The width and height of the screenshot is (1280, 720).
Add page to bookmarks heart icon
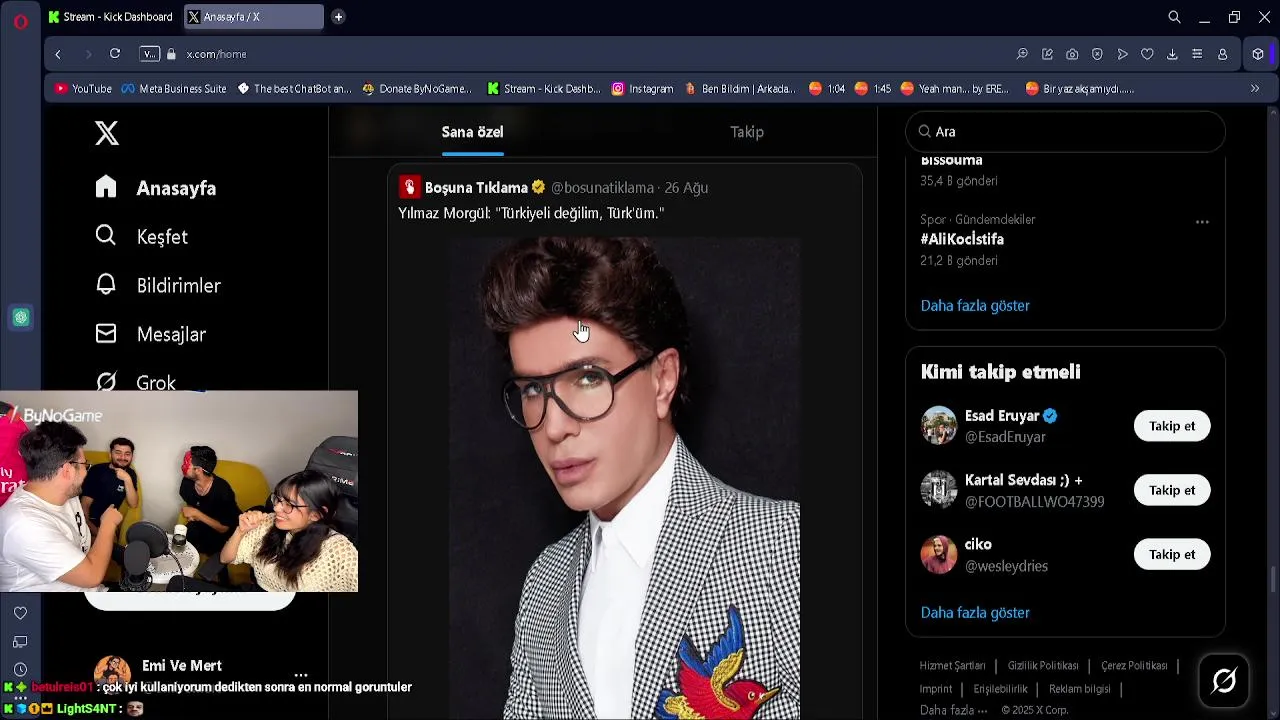[x=1147, y=54]
